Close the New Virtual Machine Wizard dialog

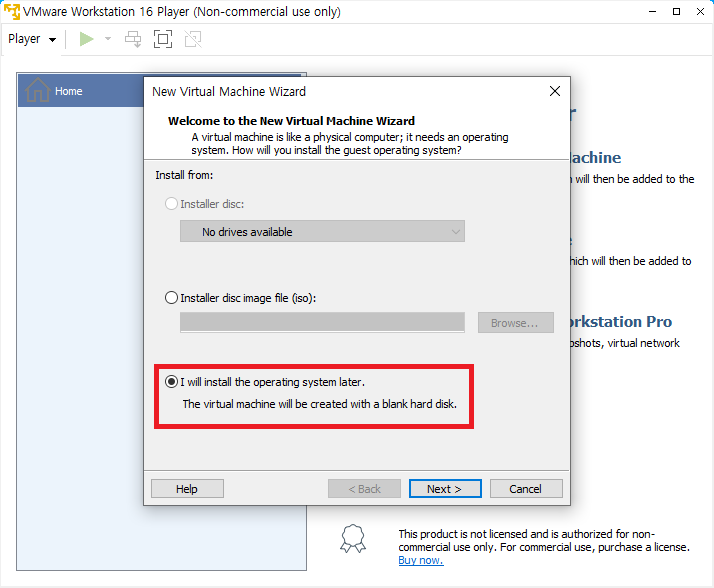pyautogui.click(x=555, y=91)
